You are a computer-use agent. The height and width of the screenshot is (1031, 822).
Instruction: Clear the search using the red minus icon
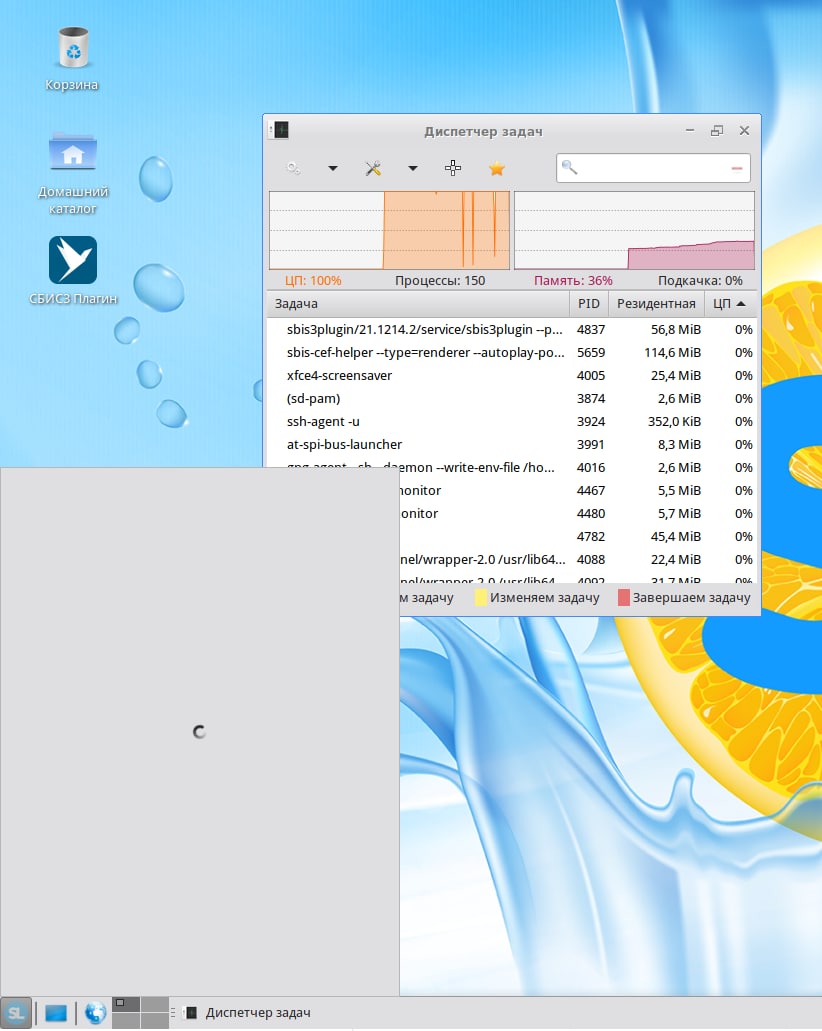pyautogui.click(x=737, y=168)
